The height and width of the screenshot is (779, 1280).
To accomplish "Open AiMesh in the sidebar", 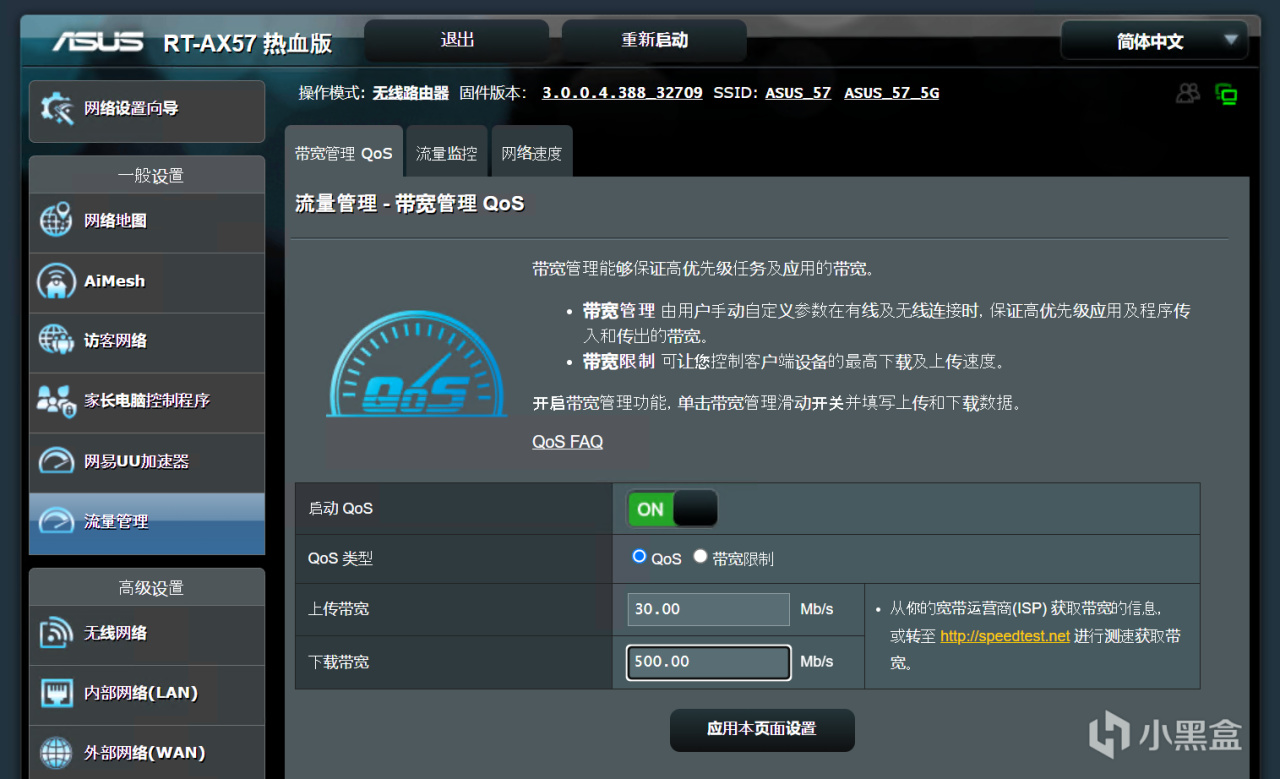I will [147, 282].
